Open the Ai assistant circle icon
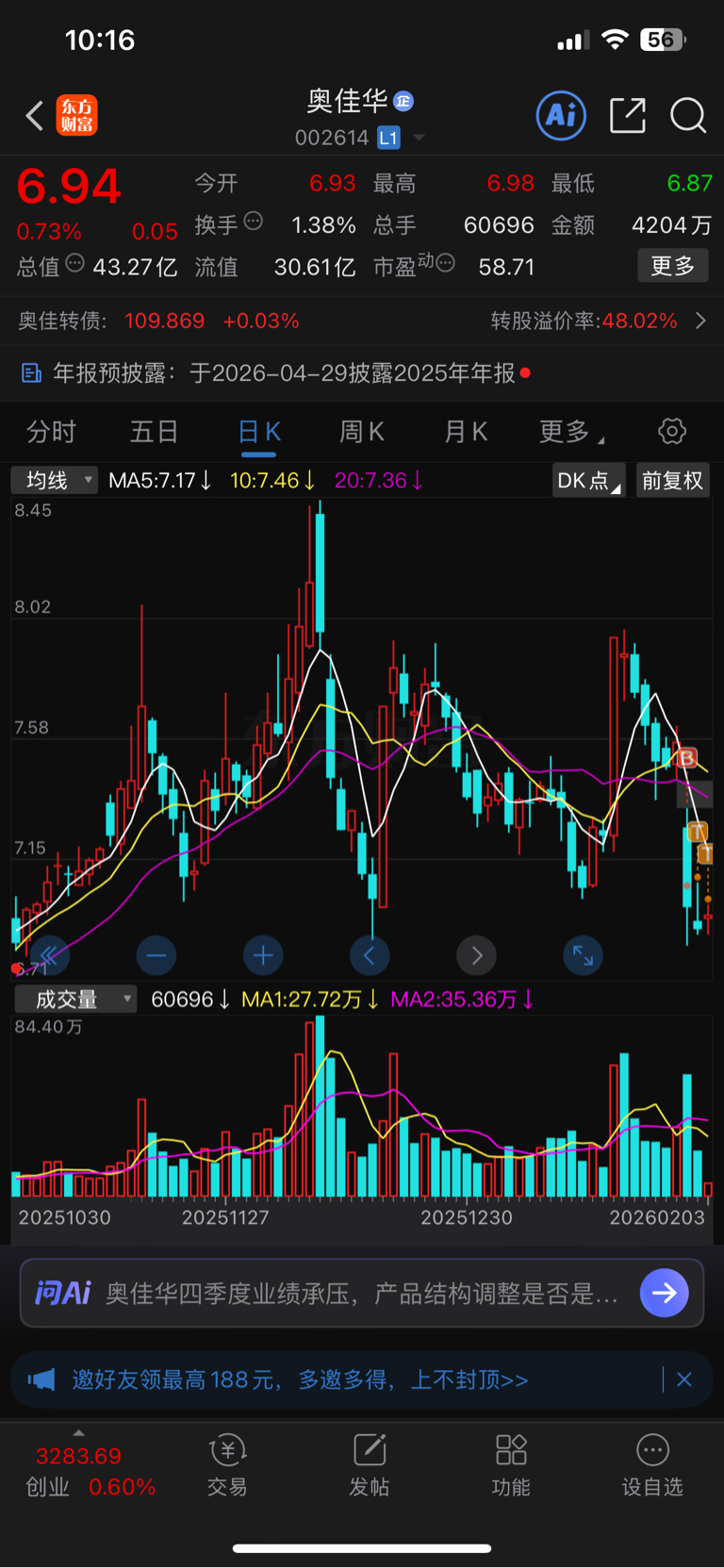Screen dimensions: 724x1568 point(561,115)
